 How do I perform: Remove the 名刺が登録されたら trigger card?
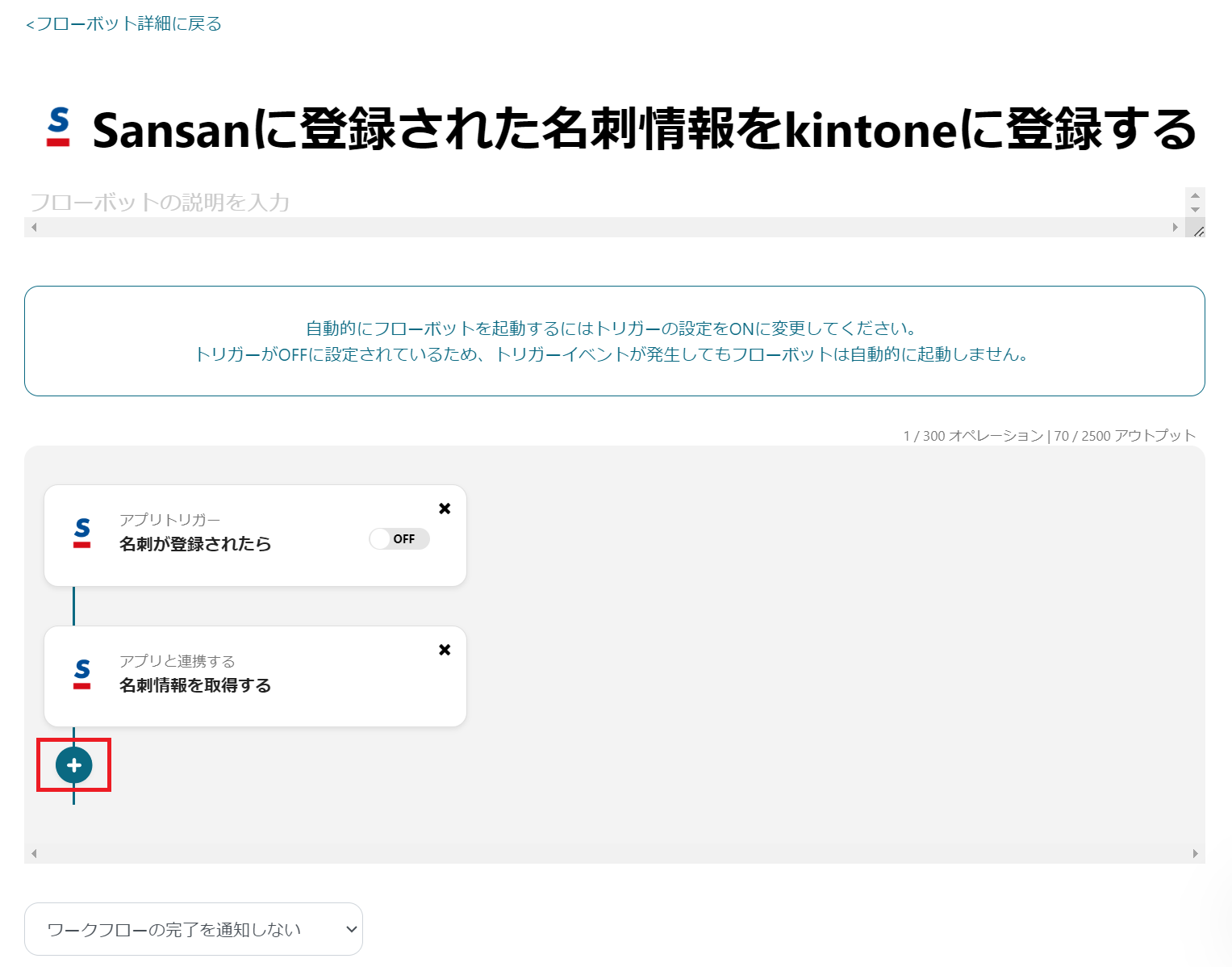point(445,509)
